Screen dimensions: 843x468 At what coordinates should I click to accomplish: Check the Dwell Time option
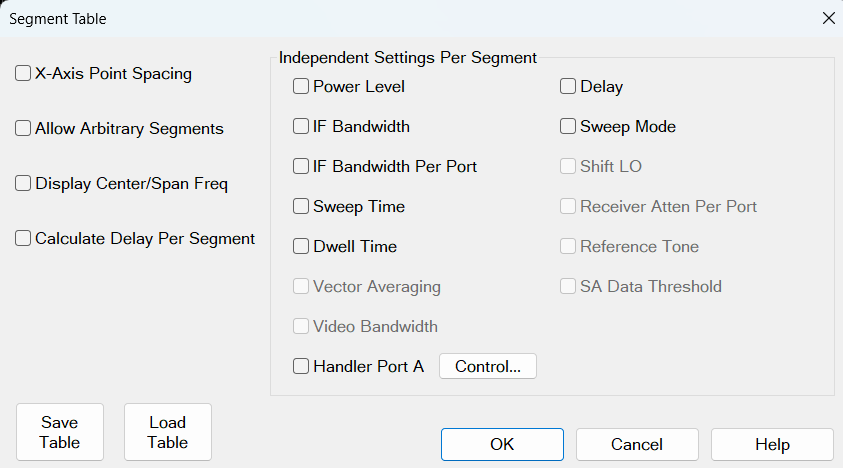click(301, 247)
